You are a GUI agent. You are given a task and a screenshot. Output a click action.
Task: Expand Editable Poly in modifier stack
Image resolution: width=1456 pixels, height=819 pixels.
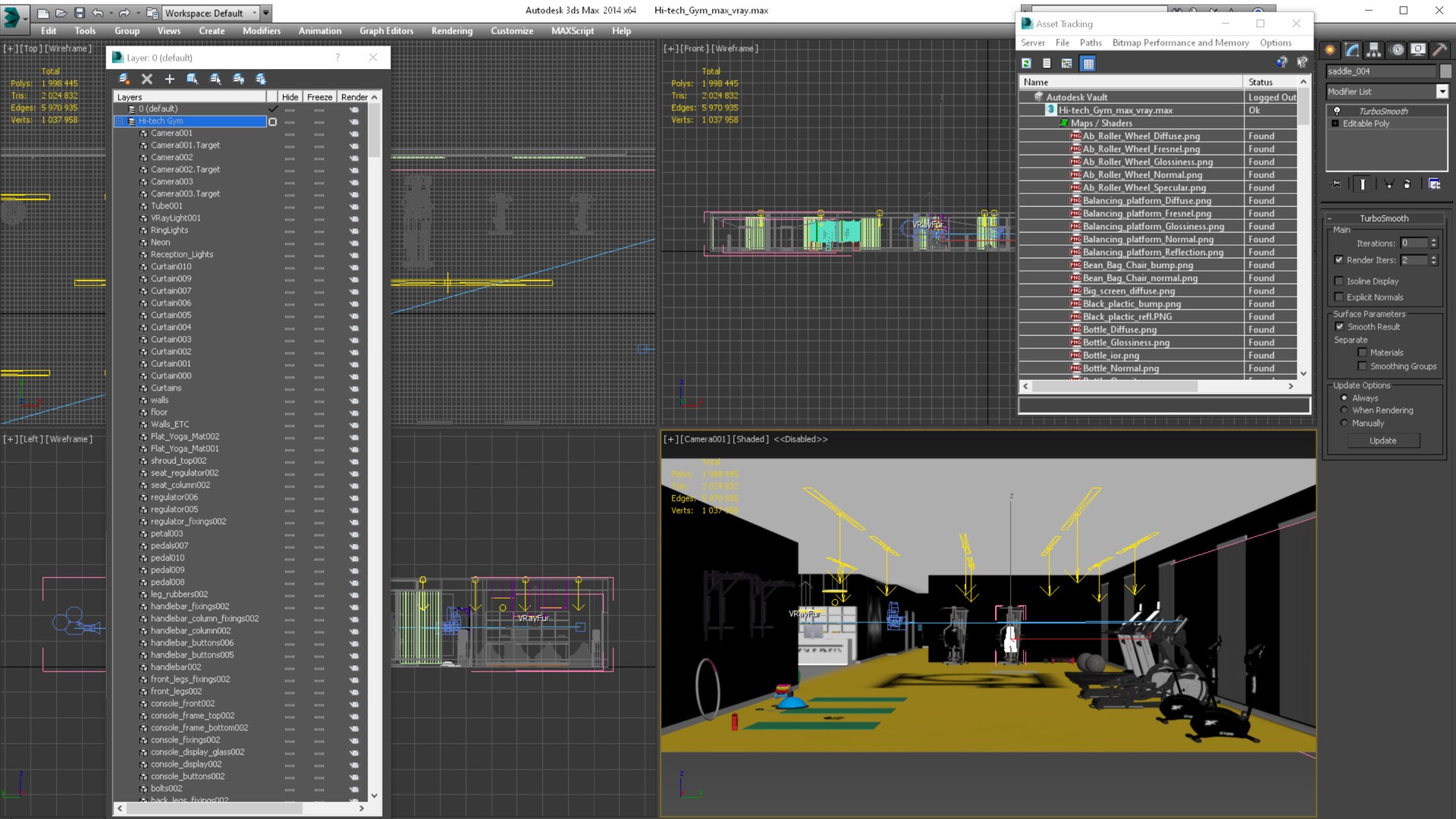pyautogui.click(x=1335, y=124)
